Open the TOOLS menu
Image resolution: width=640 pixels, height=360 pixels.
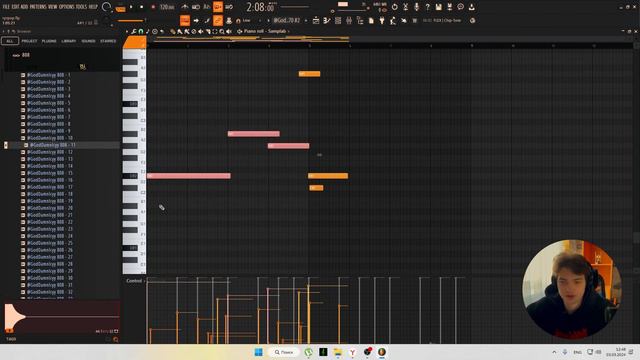tap(82, 7)
